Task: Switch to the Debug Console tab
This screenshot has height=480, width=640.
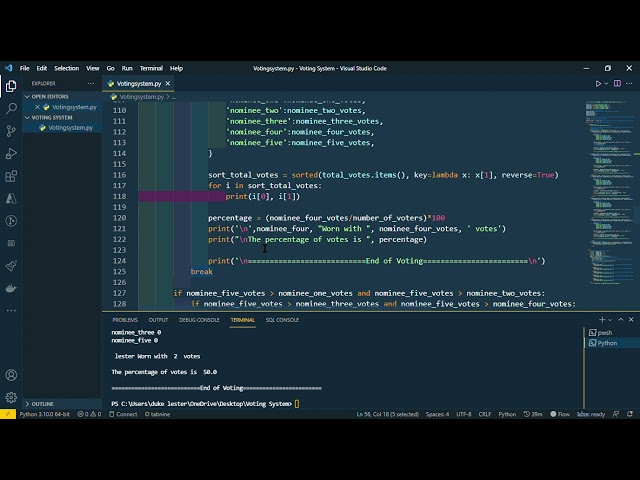Action: click(x=199, y=320)
